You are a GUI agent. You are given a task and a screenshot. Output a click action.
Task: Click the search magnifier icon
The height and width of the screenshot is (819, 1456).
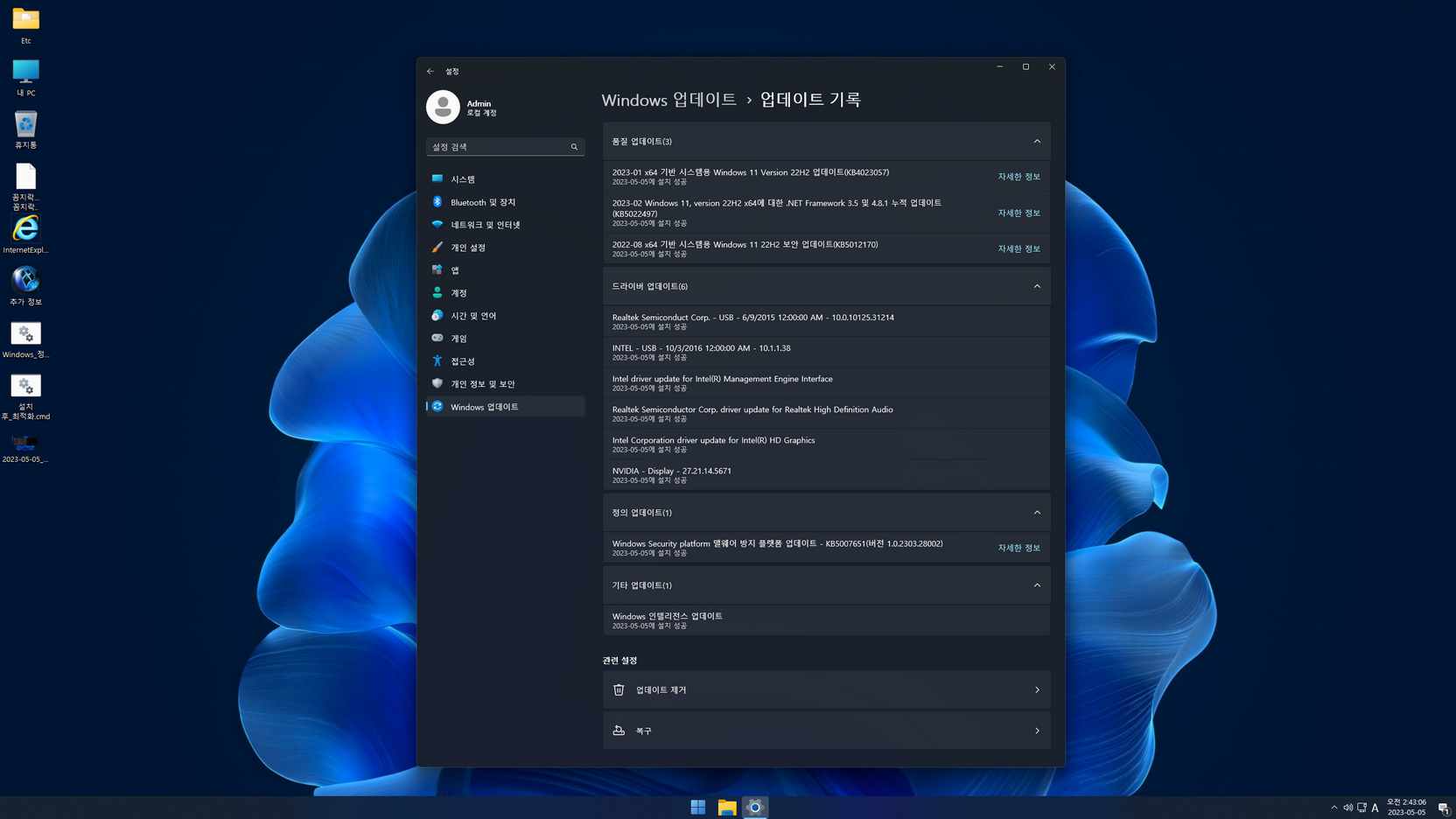point(574,147)
